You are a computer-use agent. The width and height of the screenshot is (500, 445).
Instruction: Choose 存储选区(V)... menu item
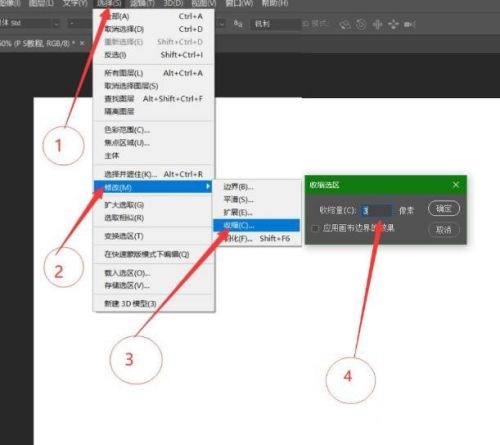(154, 285)
